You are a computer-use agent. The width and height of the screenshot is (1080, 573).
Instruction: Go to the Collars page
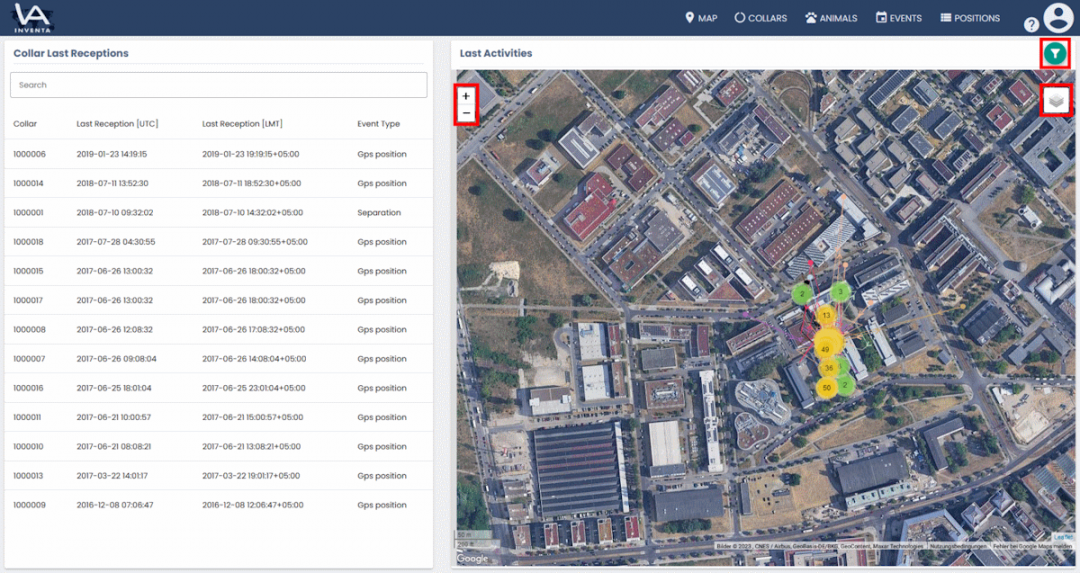coord(760,18)
